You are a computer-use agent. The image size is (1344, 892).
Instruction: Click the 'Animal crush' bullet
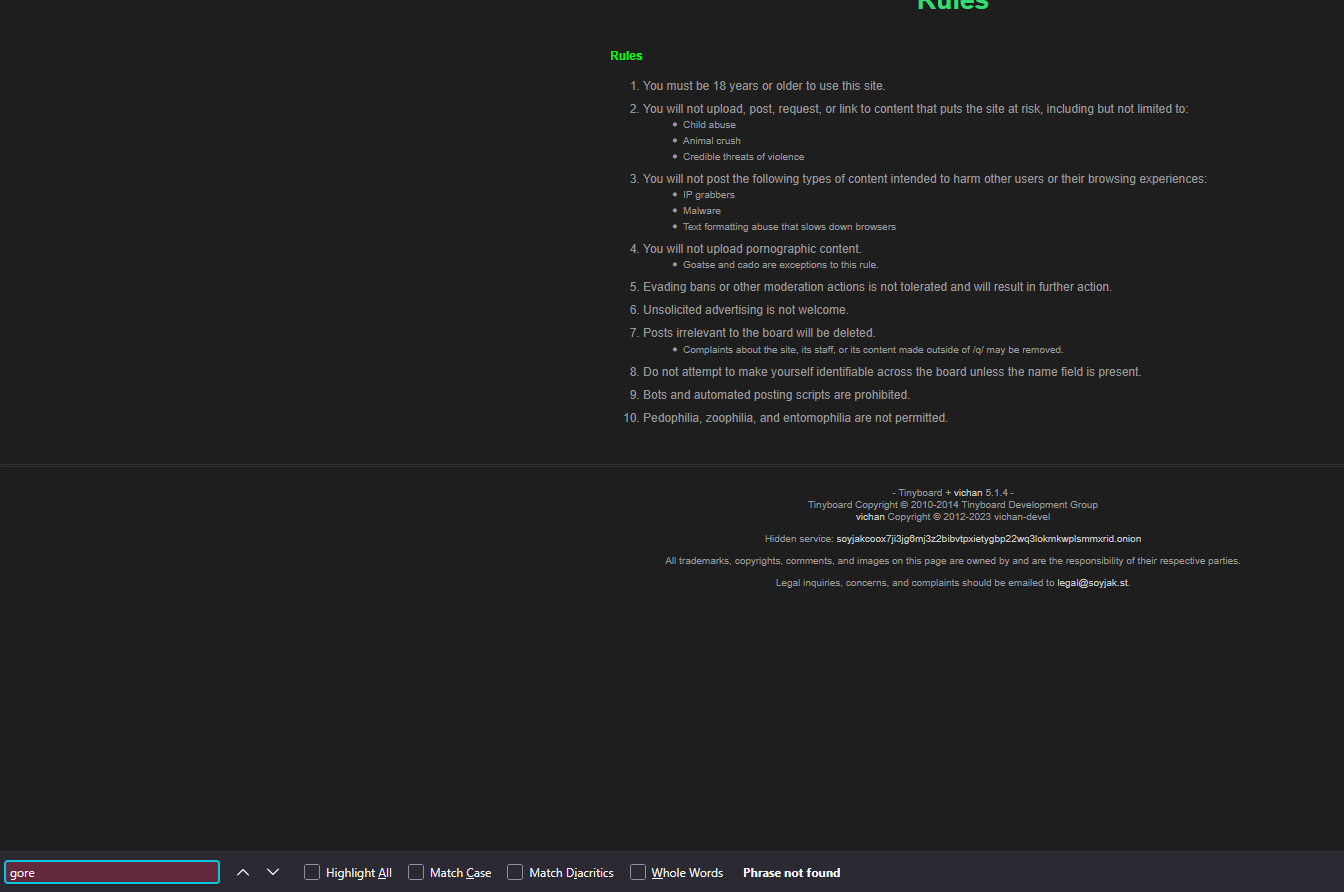712,141
